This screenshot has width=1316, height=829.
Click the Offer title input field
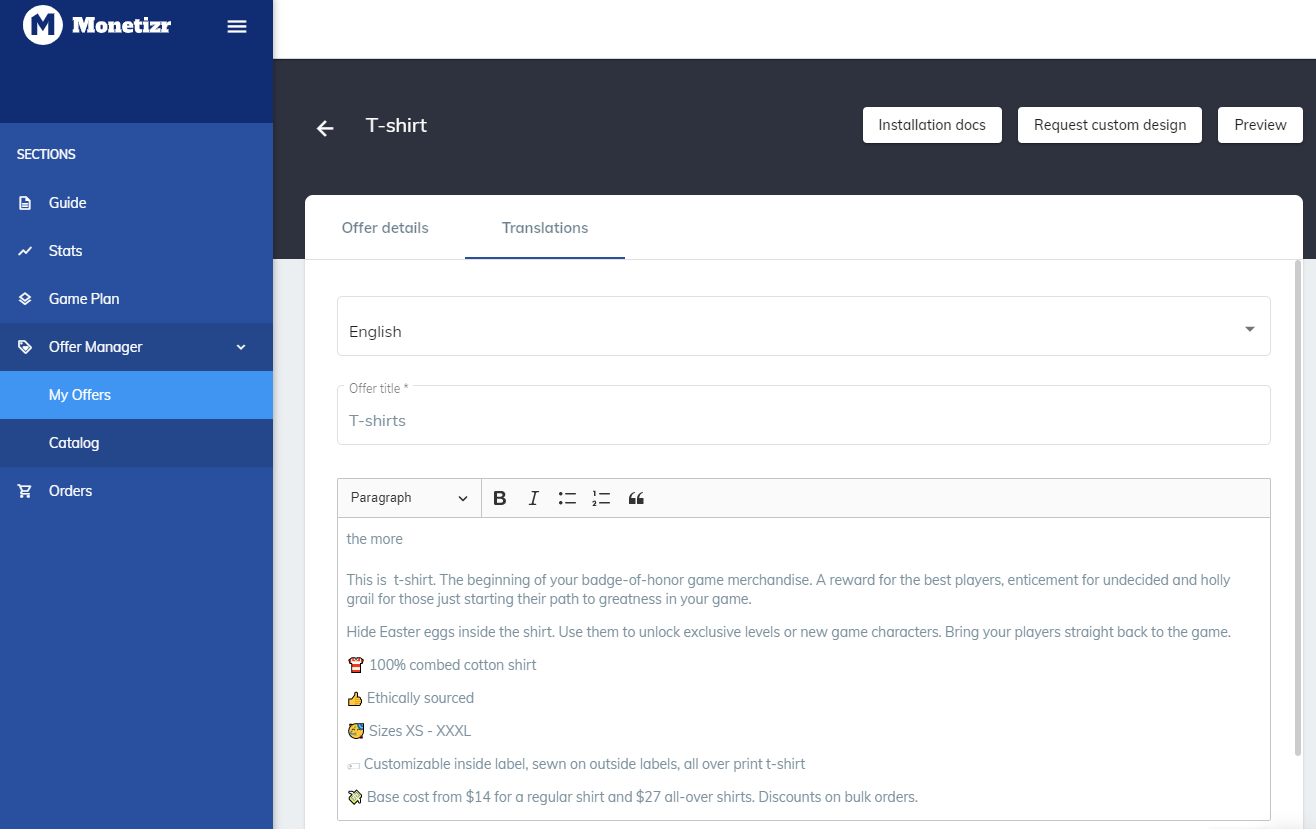pyautogui.click(x=804, y=416)
